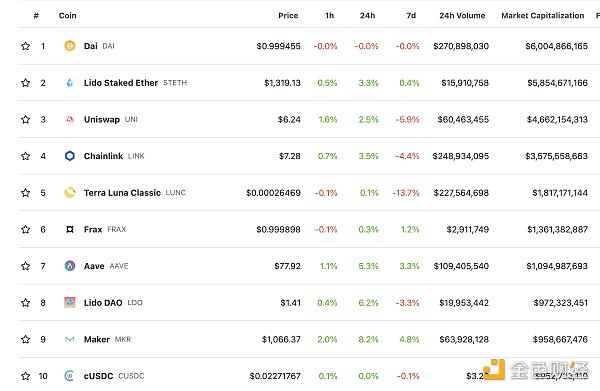Click the Chainlink hexagon logo icon
The width and height of the screenshot is (600, 391).
[x=70, y=156]
